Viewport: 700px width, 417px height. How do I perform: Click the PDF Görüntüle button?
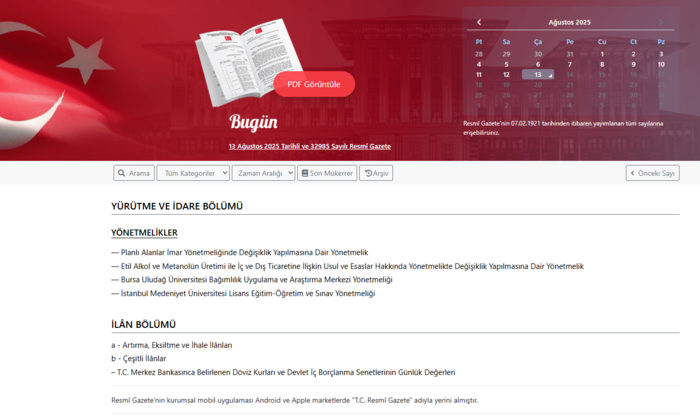[x=314, y=84]
